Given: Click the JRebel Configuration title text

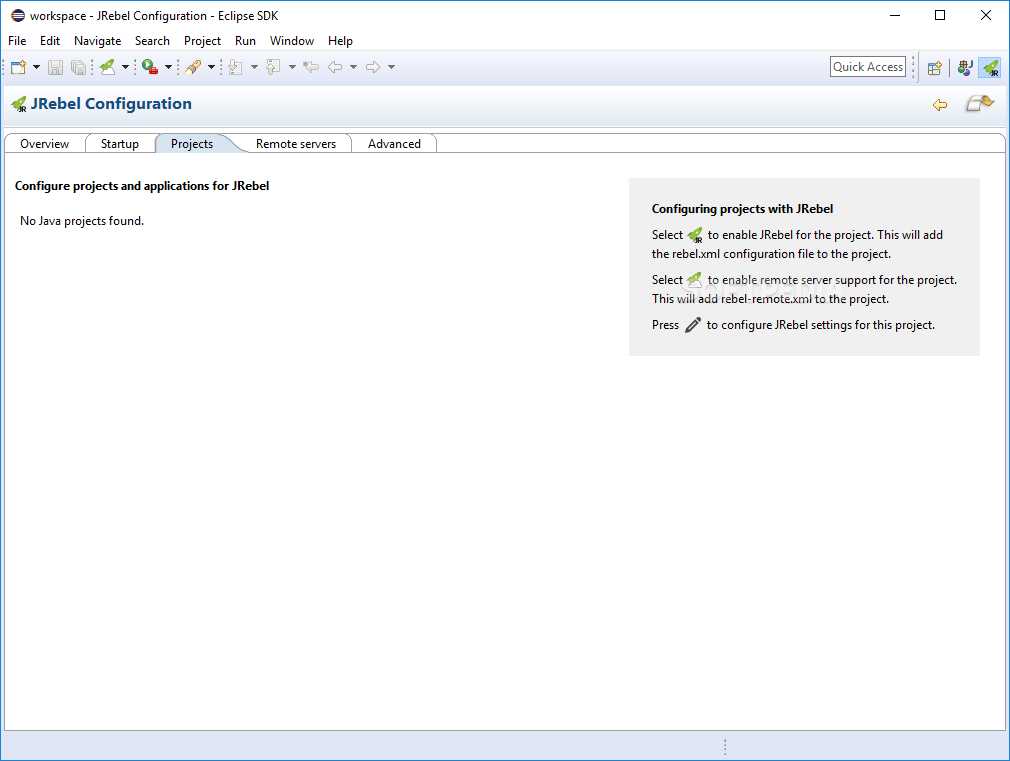Looking at the screenshot, I should (x=111, y=104).
